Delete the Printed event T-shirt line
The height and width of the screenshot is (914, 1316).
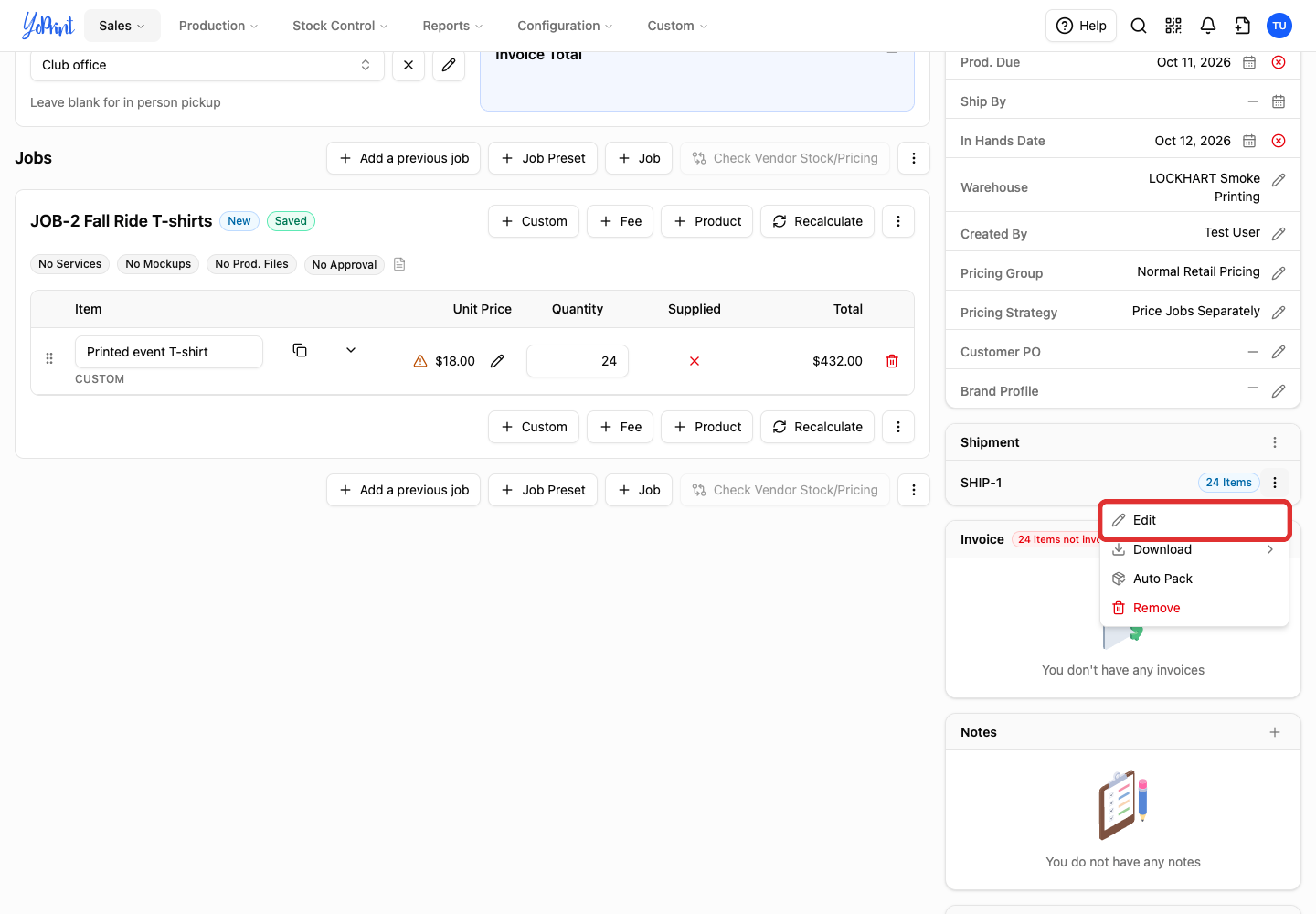892,361
